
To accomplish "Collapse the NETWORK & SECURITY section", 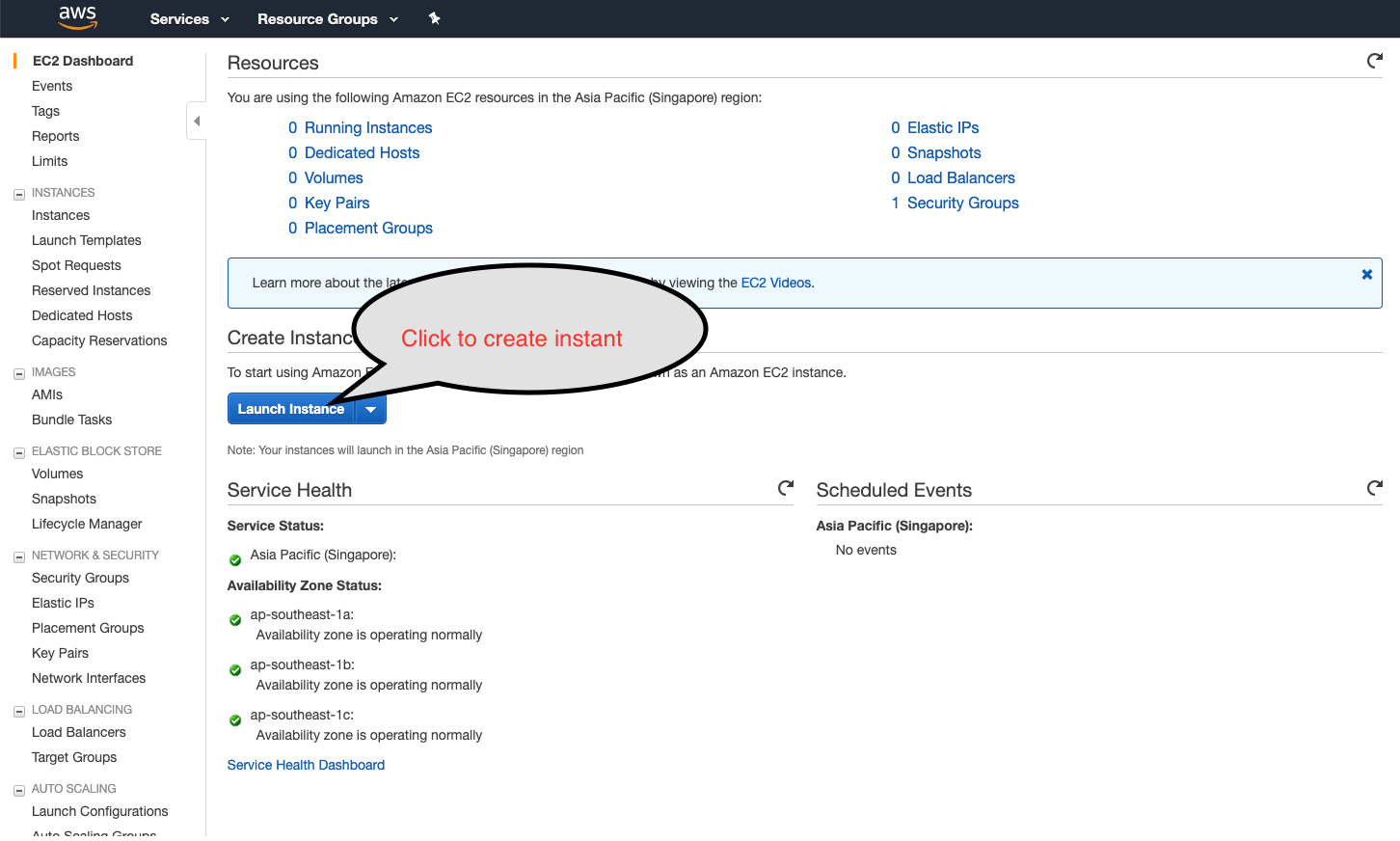I will point(19,556).
